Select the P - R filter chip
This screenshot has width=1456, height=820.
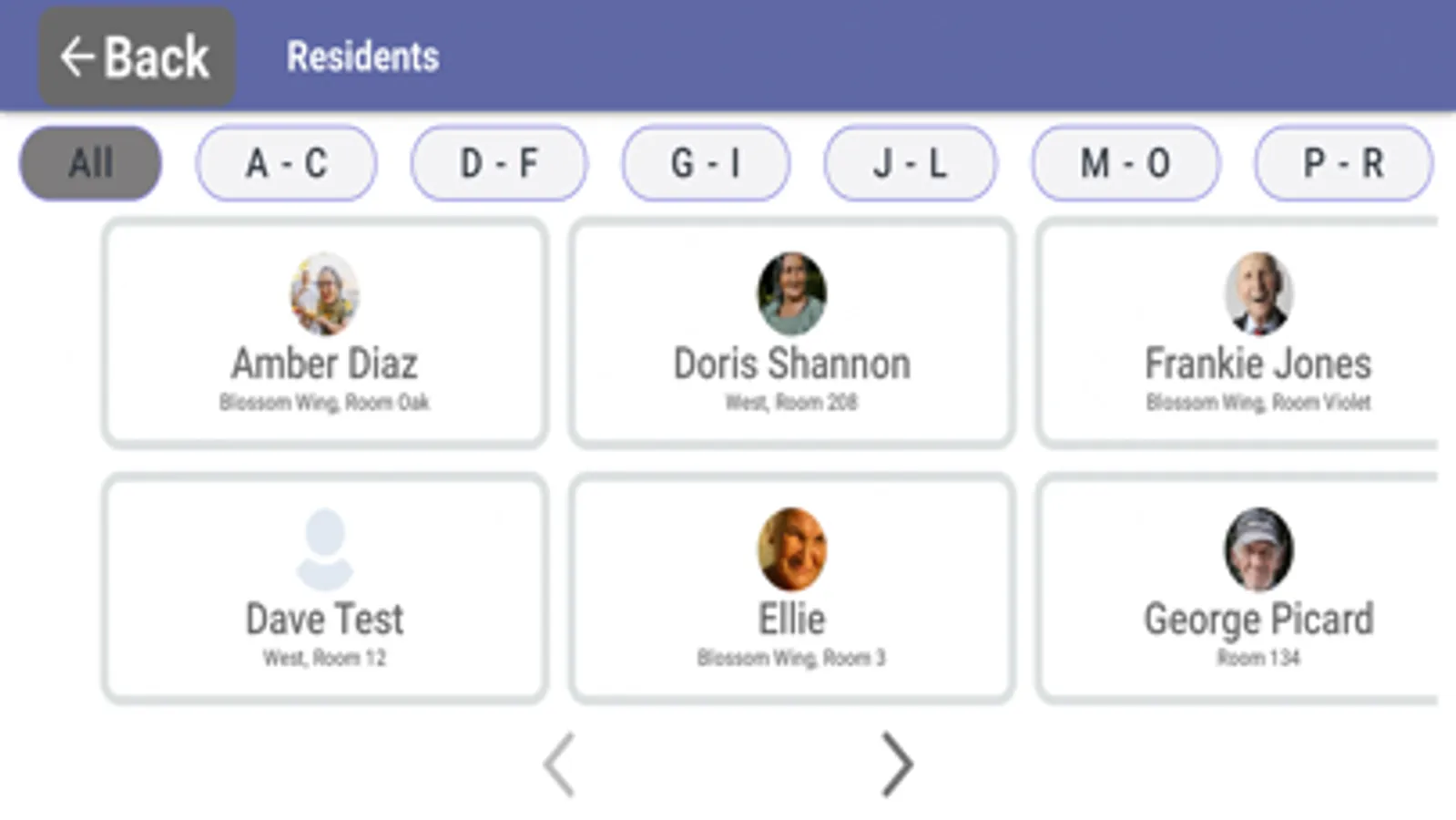click(1342, 162)
